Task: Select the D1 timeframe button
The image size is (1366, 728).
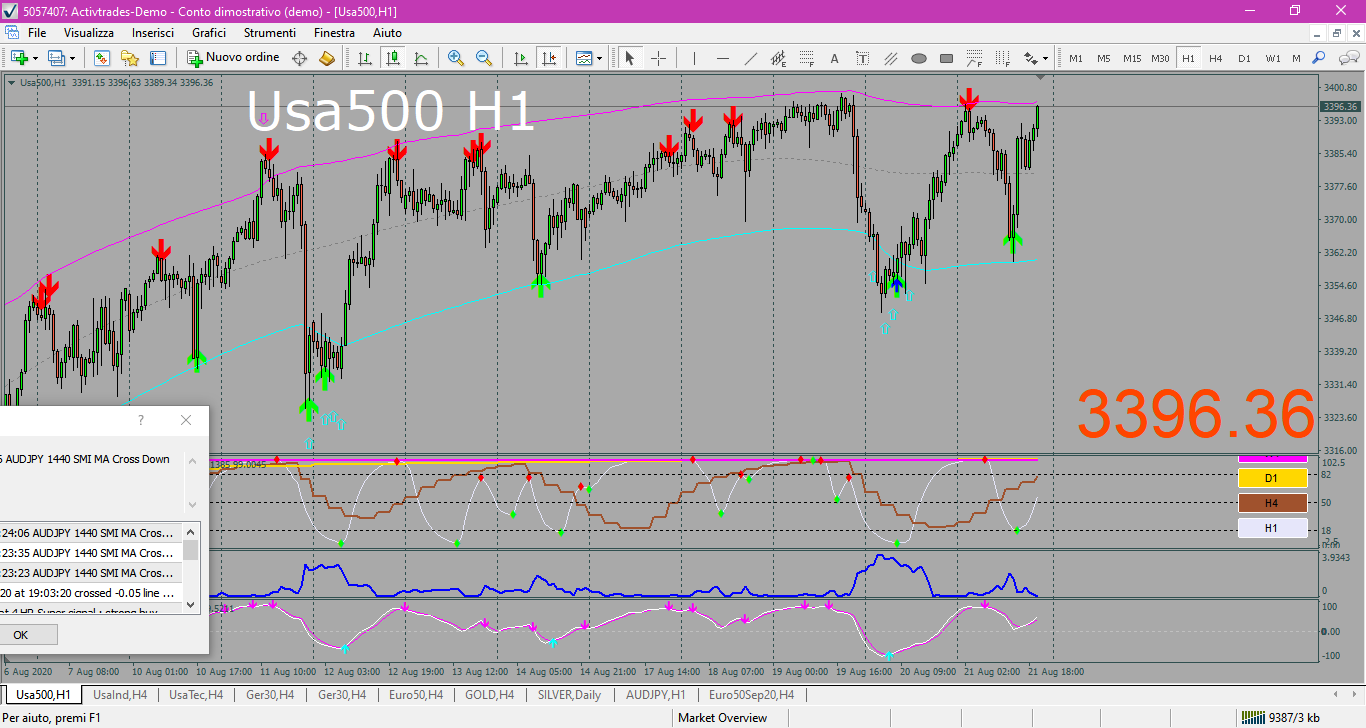Action: (1244, 58)
